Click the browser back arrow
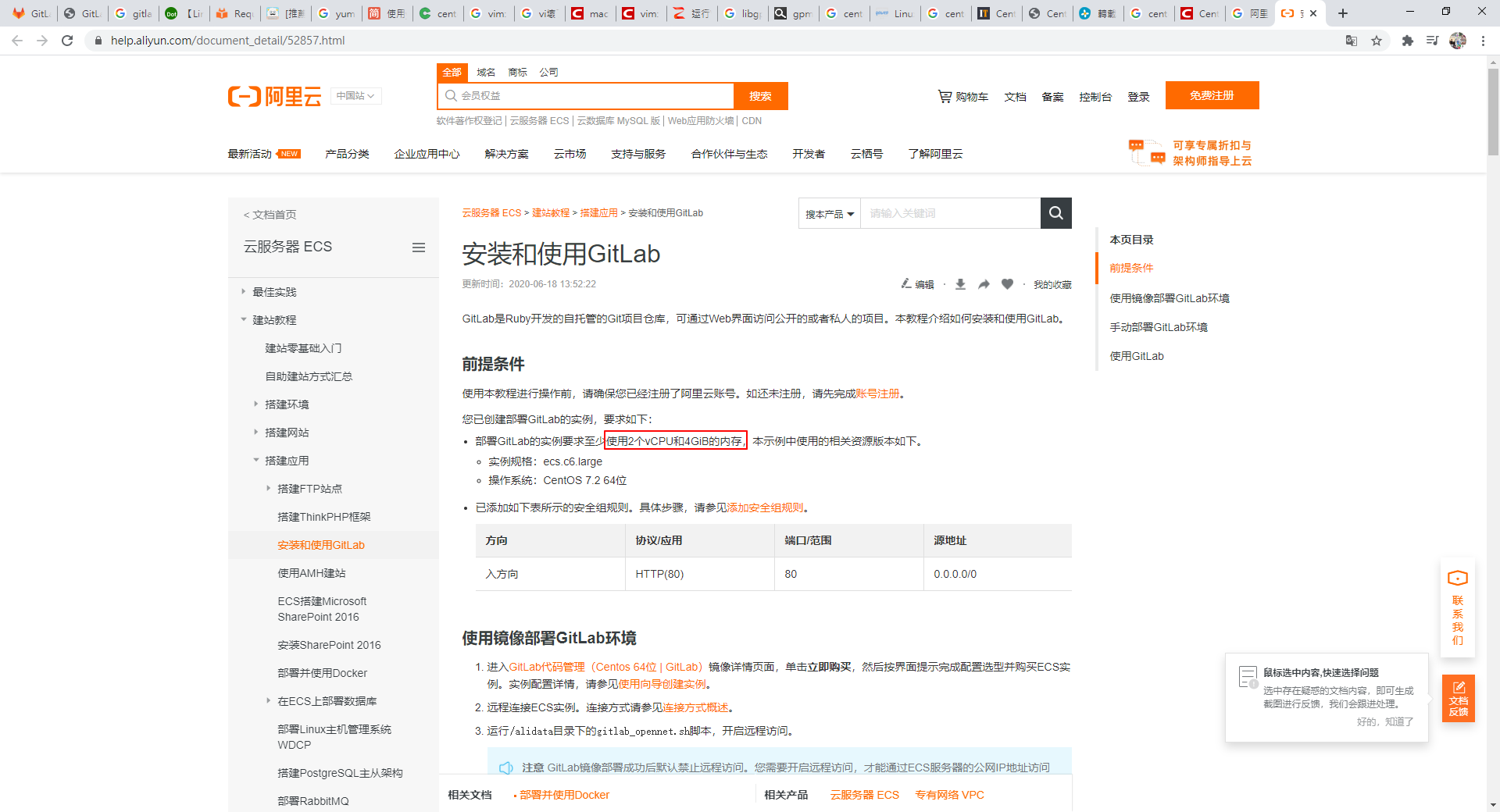 coord(17,41)
